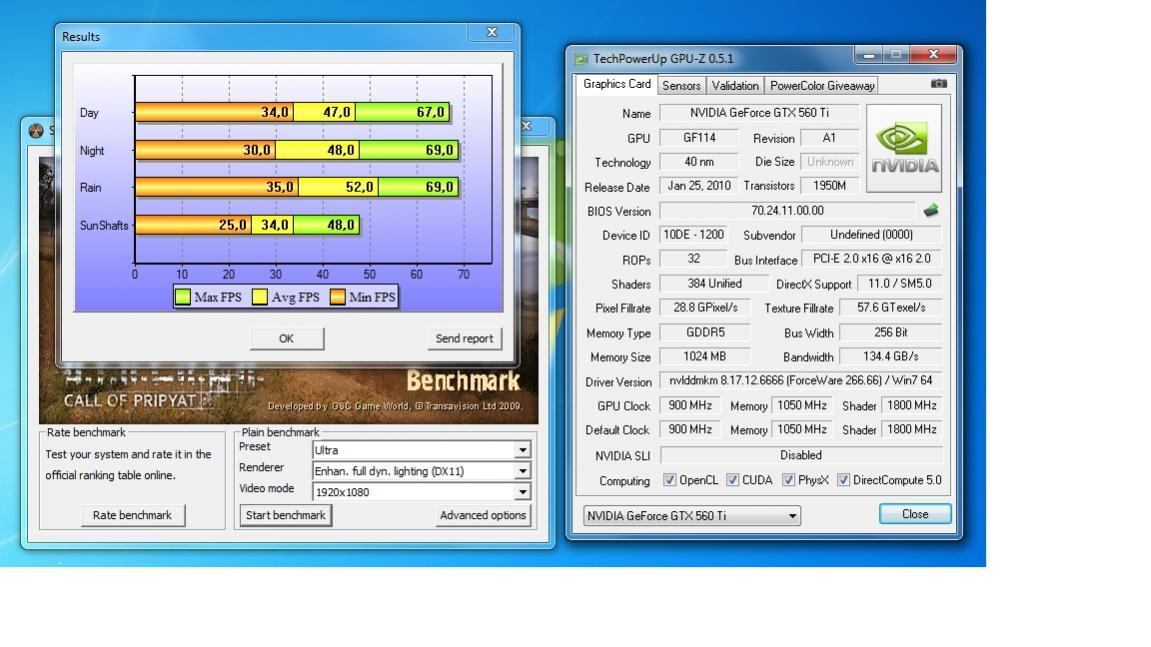The image size is (1151, 647).
Task: Click the green Max FPS legend swatch
Action: click(183, 297)
